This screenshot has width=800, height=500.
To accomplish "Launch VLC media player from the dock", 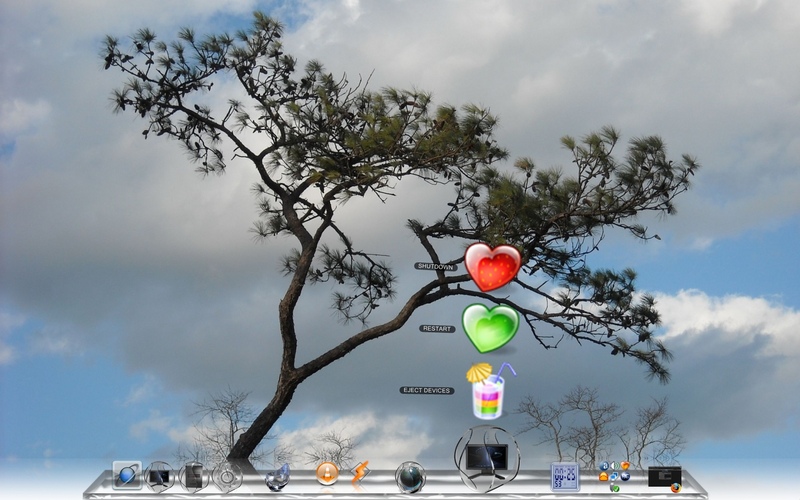I will click(327, 473).
